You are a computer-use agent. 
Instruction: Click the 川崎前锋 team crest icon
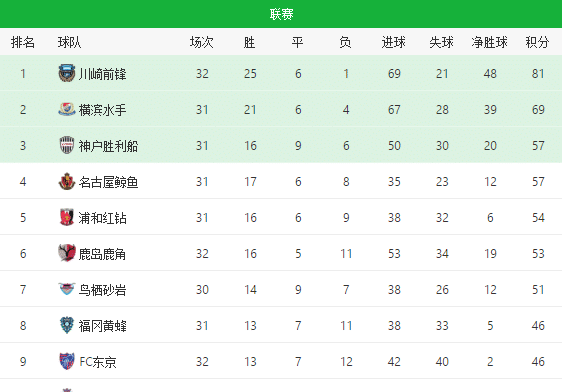(x=67, y=73)
